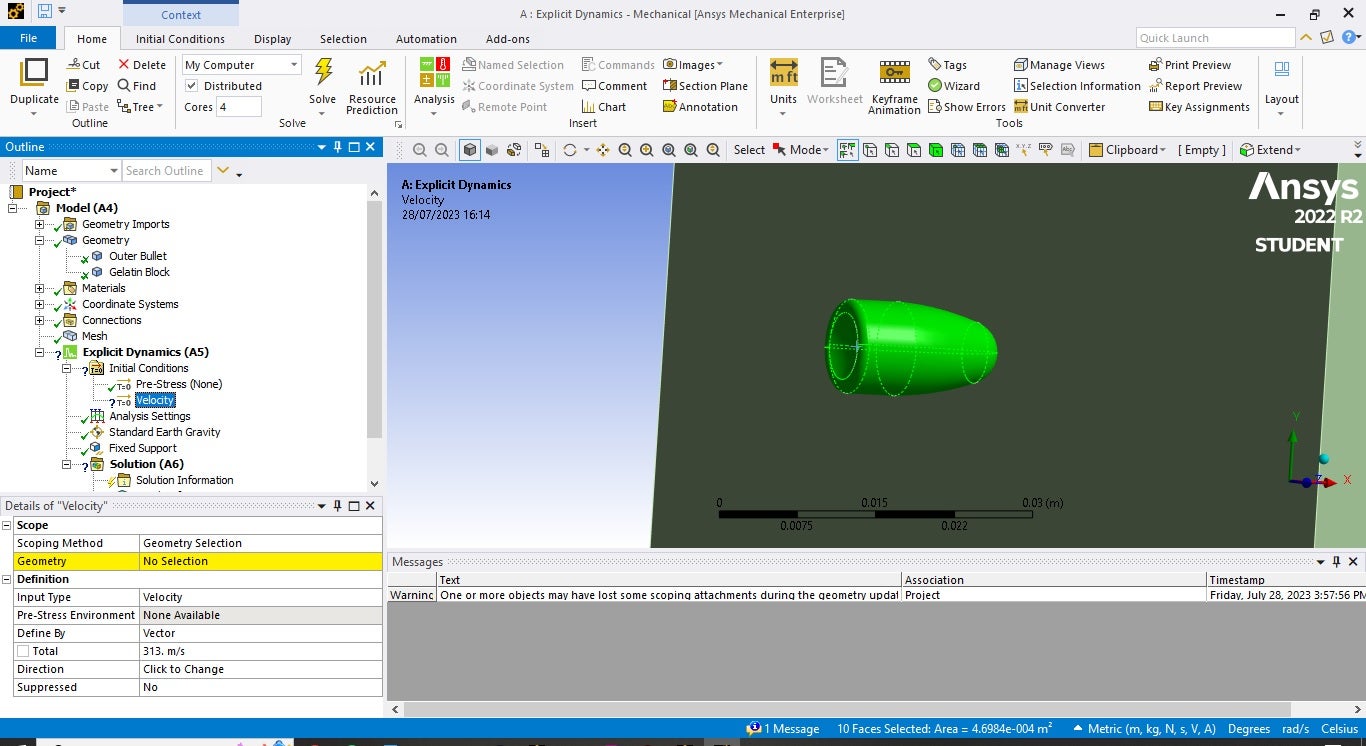Image resolution: width=1366 pixels, height=746 pixels.
Task: Open the Unit Converter
Action: click(x=1059, y=107)
